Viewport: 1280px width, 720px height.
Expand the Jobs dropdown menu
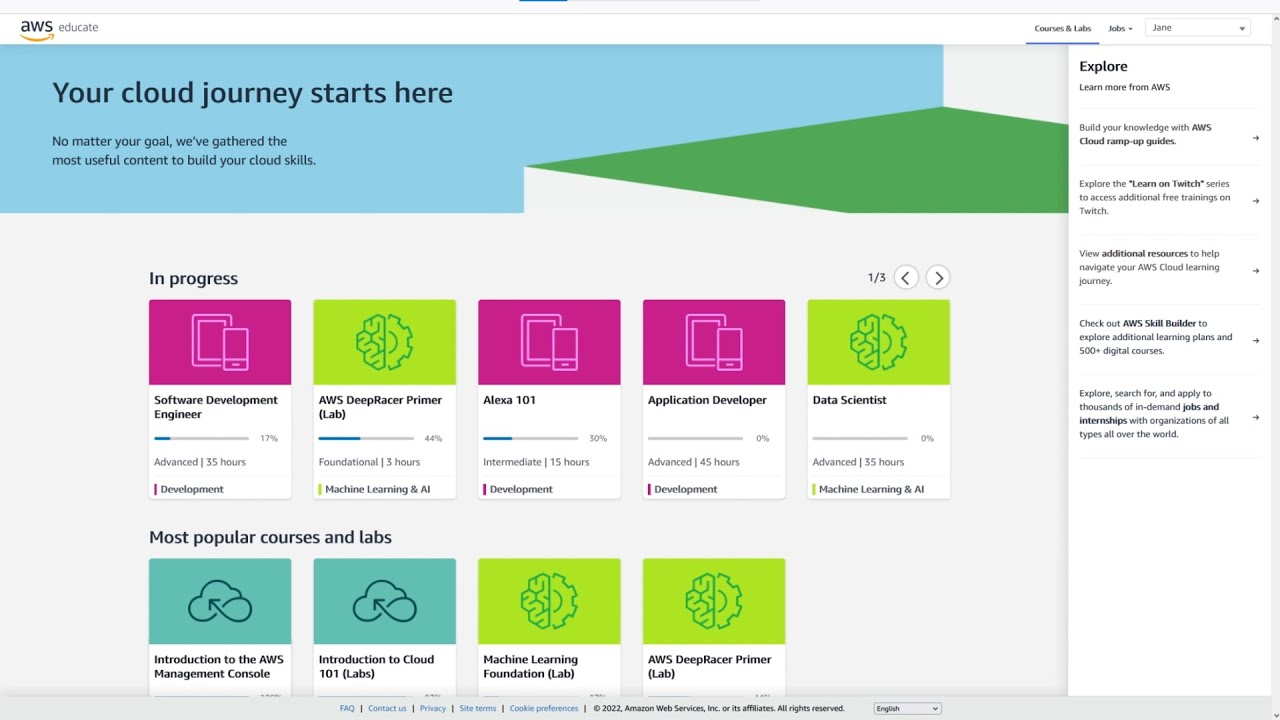tap(1120, 29)
